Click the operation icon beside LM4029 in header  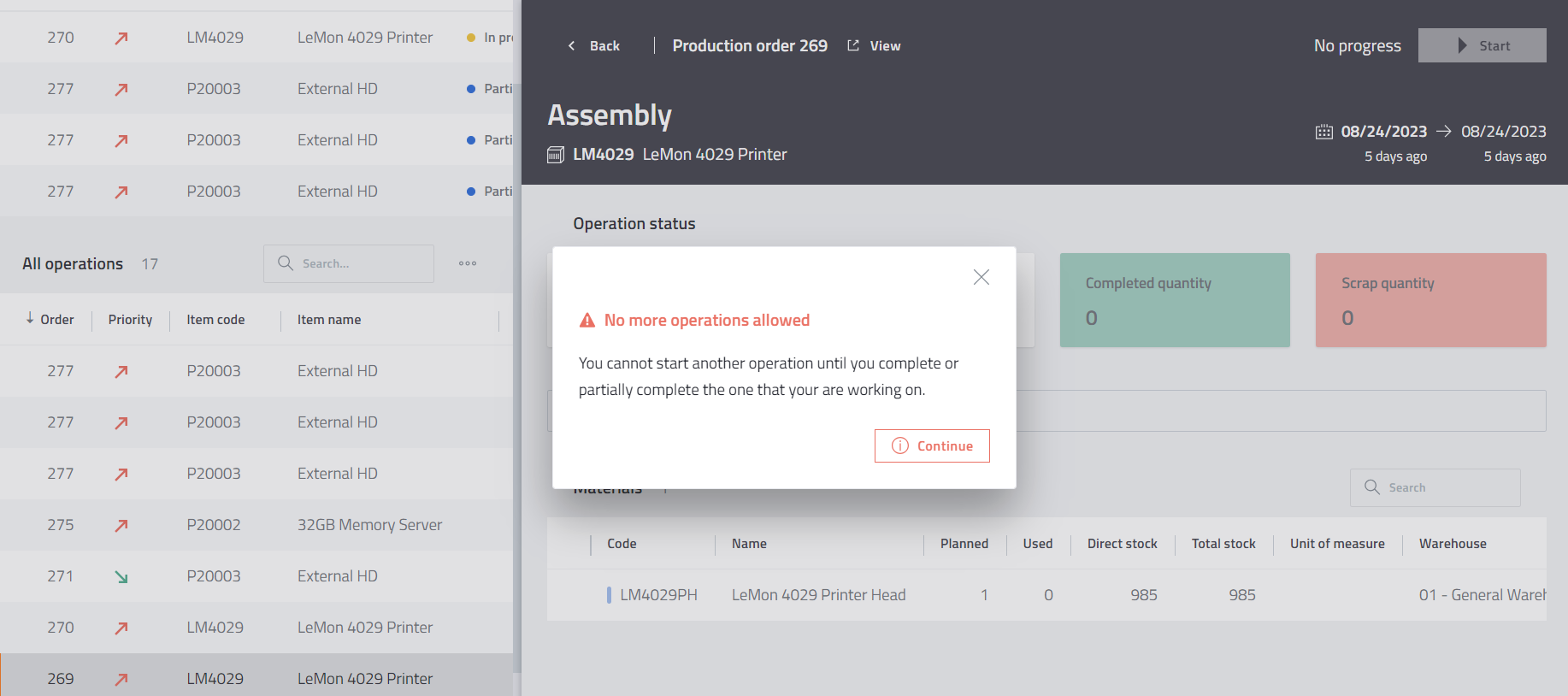point(556,155)
